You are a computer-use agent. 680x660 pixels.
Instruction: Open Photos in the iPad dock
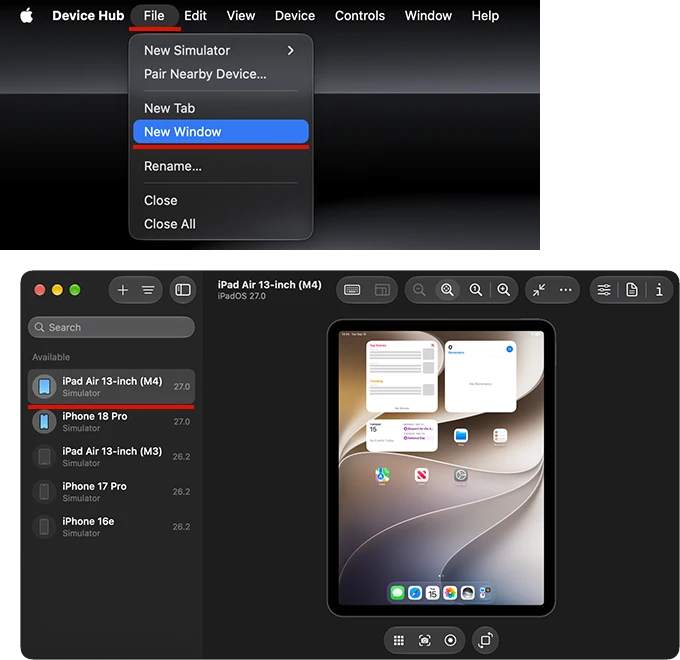(450, 592)
